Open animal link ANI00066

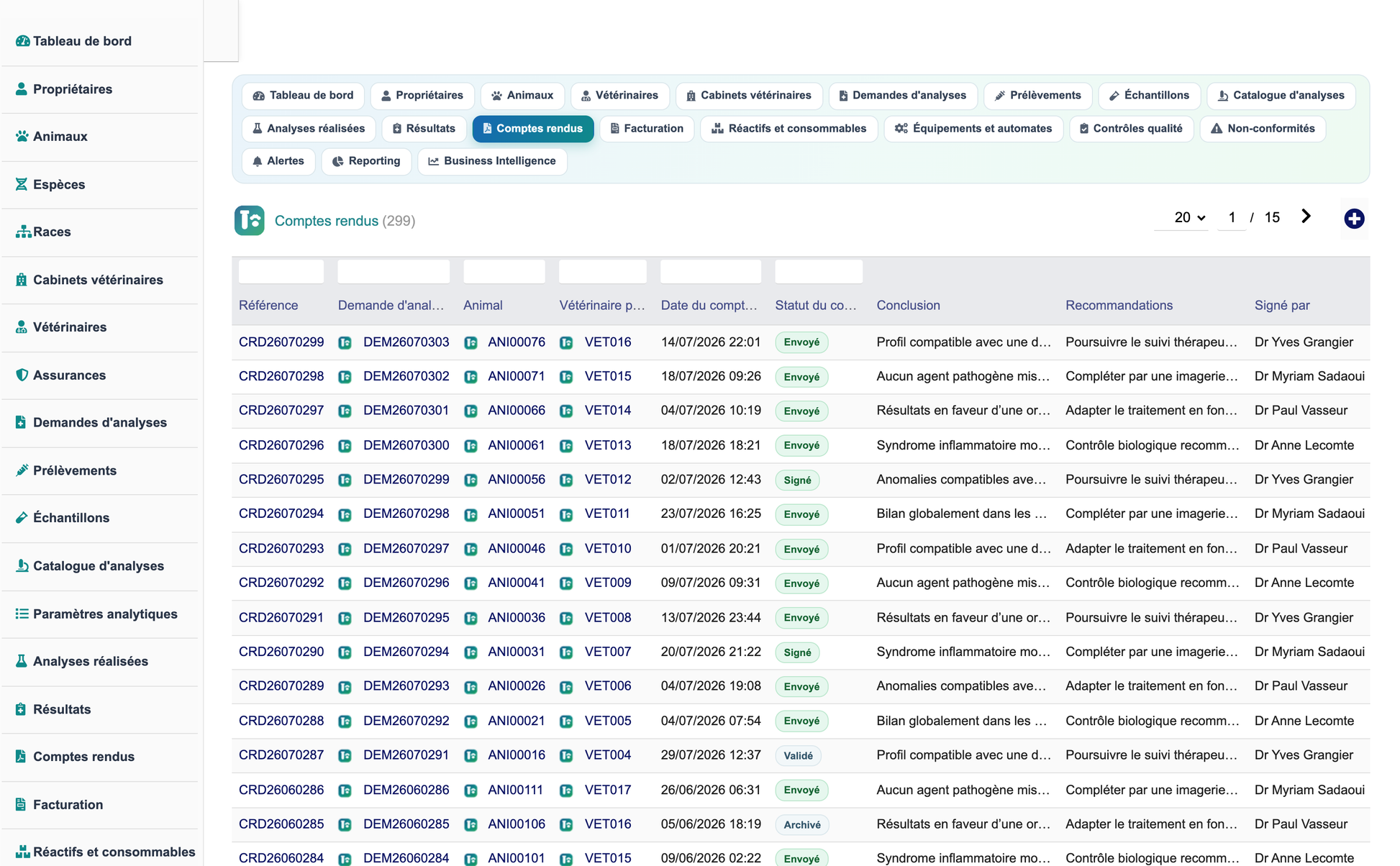pos(517,411)
